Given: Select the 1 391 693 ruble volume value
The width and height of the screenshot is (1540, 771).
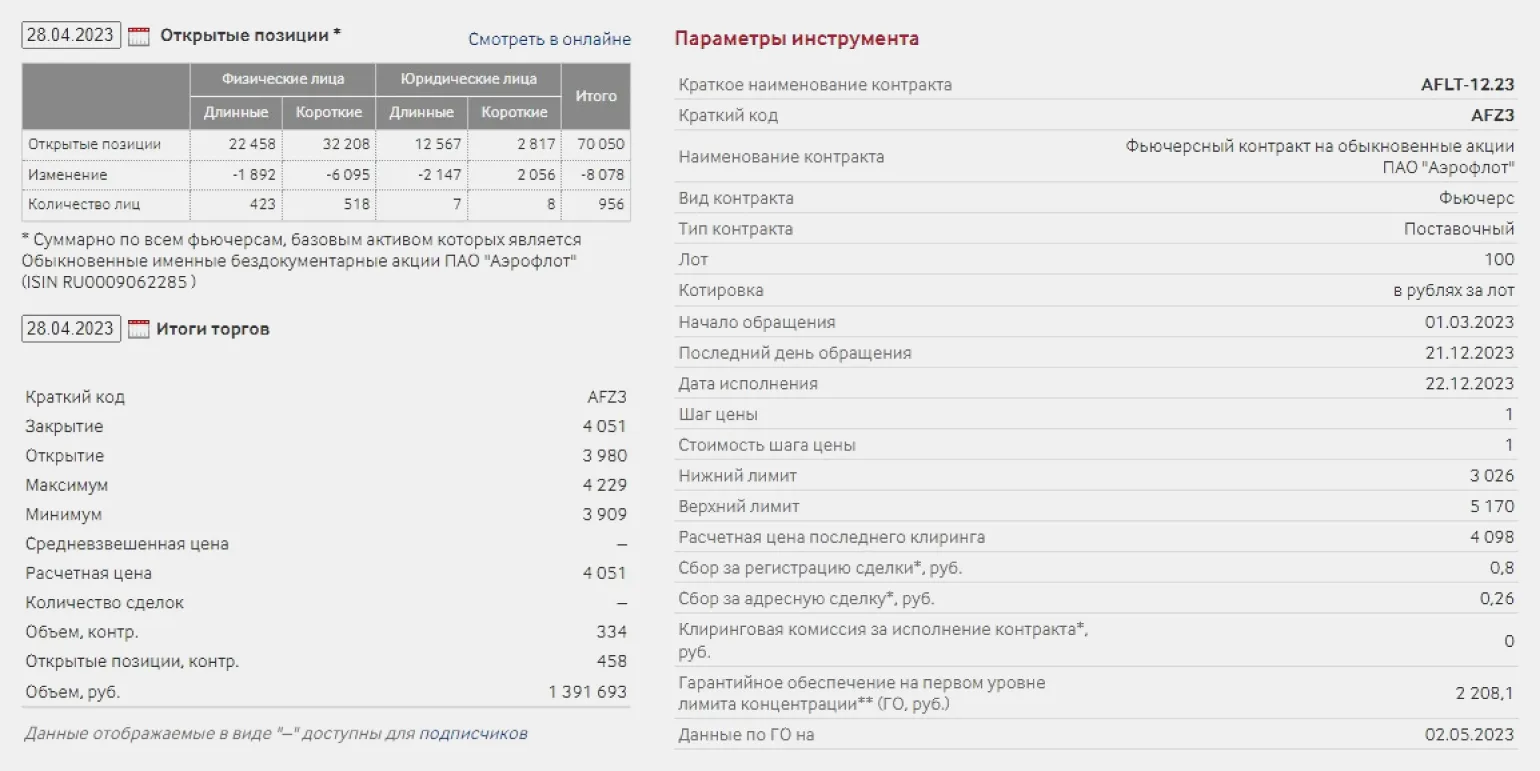Looking at the screenshot, I should (587, 691).
